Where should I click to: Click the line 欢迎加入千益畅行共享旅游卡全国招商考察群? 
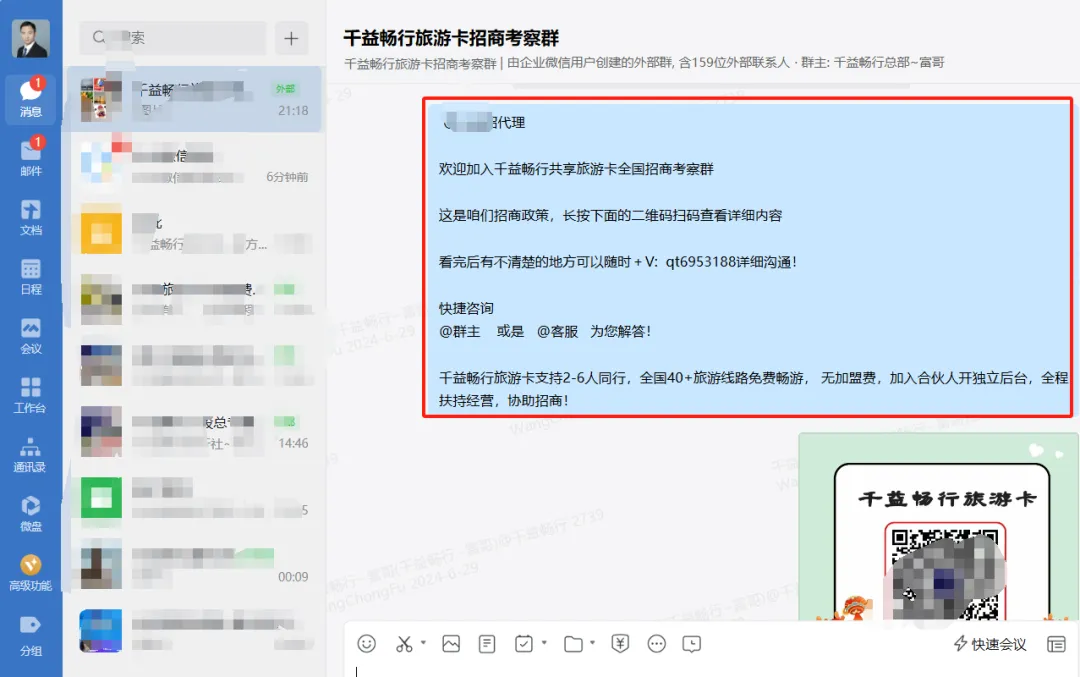pyautogui.click(x=576, y=169)
